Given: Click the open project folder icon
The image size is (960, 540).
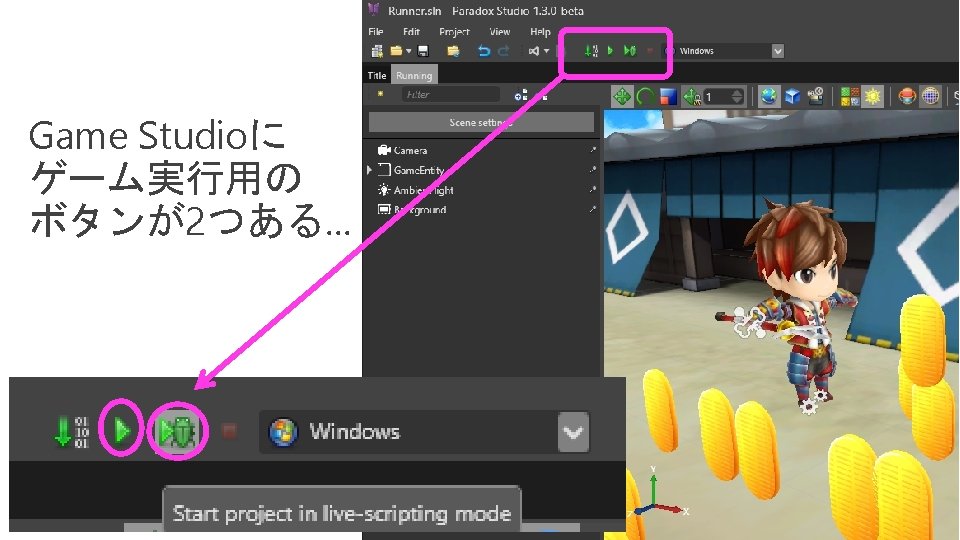Looking at the screenshot, I should coord(396,51).
